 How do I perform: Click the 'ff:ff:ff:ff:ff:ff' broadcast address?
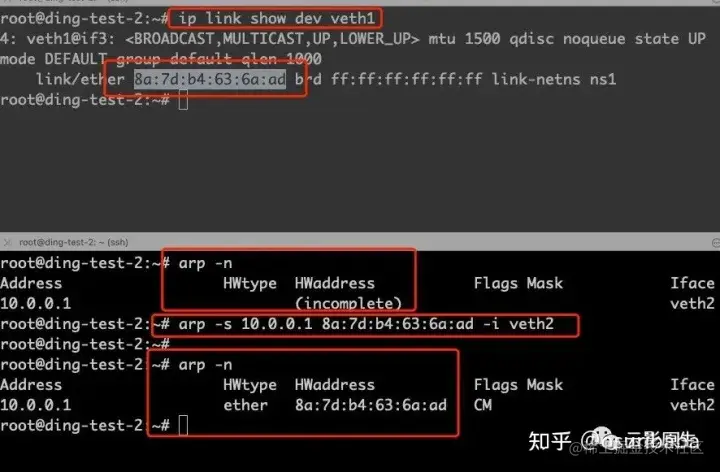click(x=406, y=79)
